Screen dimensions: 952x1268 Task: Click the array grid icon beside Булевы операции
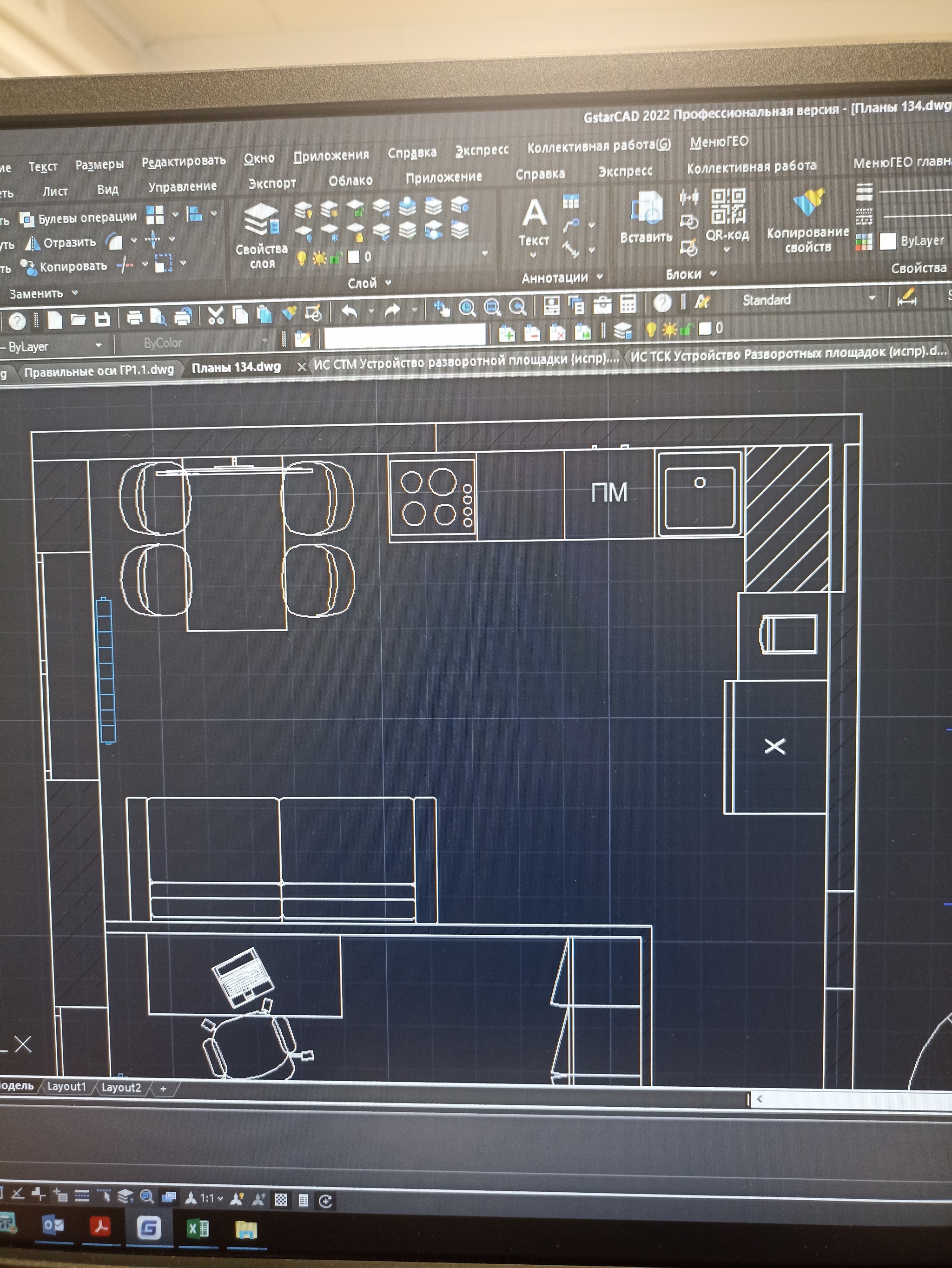[155, 216]
